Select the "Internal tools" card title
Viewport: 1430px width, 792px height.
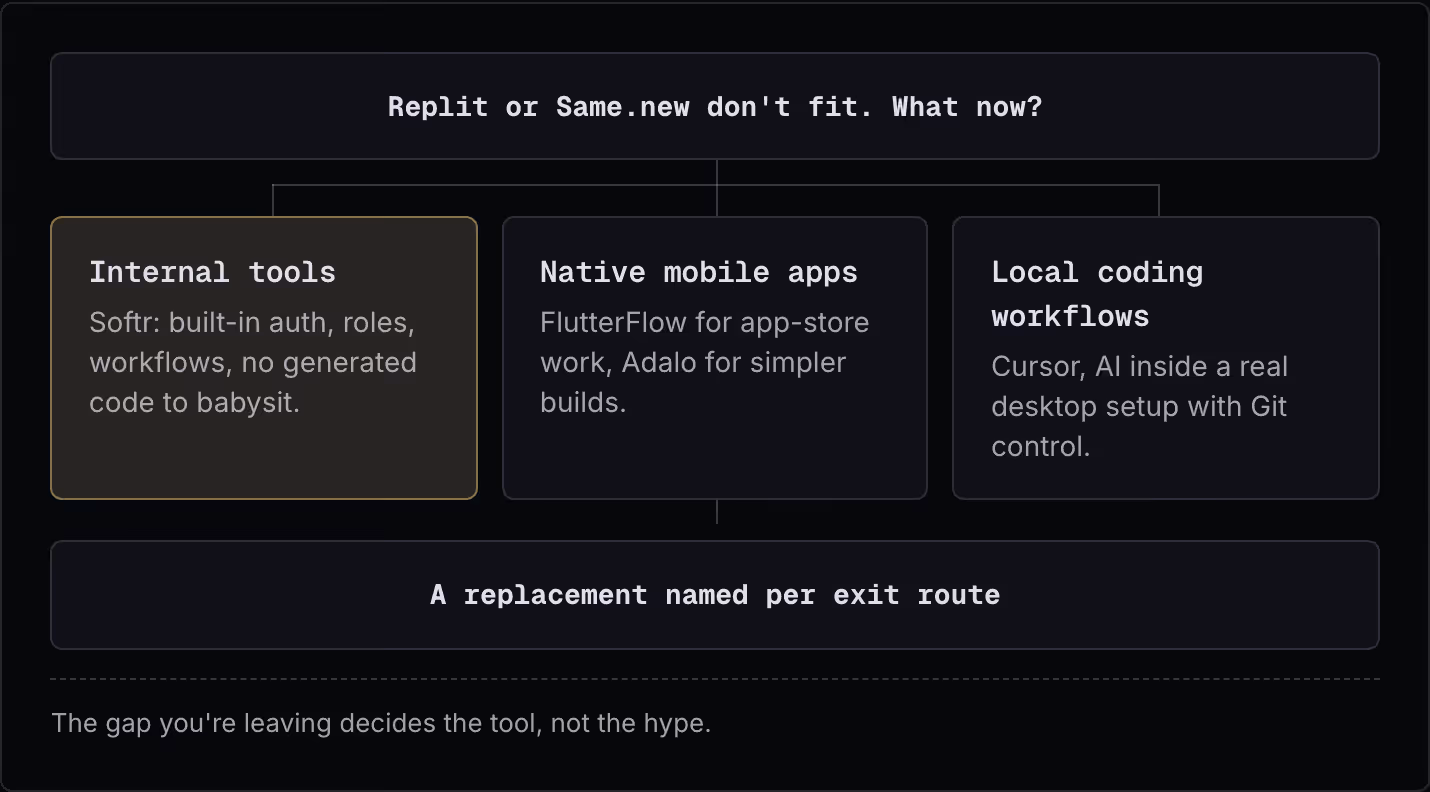point(212,272)
